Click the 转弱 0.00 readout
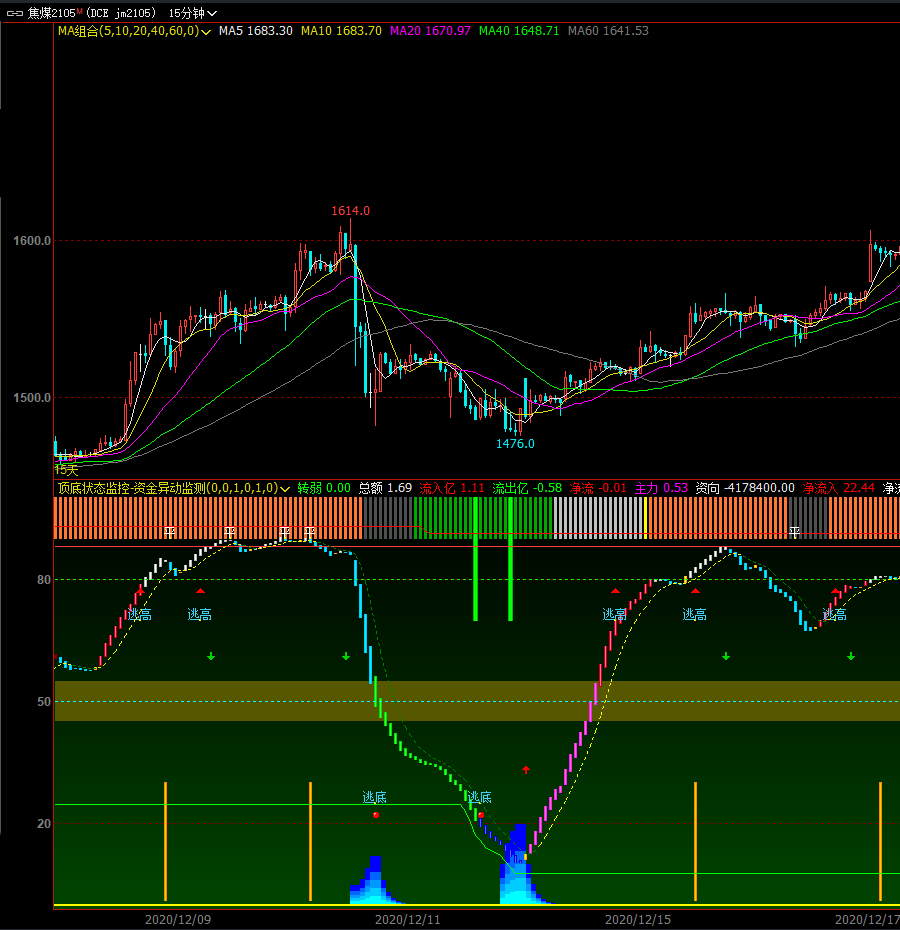Image resolution: width=900 pixels, height=930 pixels. pos(324,488)
